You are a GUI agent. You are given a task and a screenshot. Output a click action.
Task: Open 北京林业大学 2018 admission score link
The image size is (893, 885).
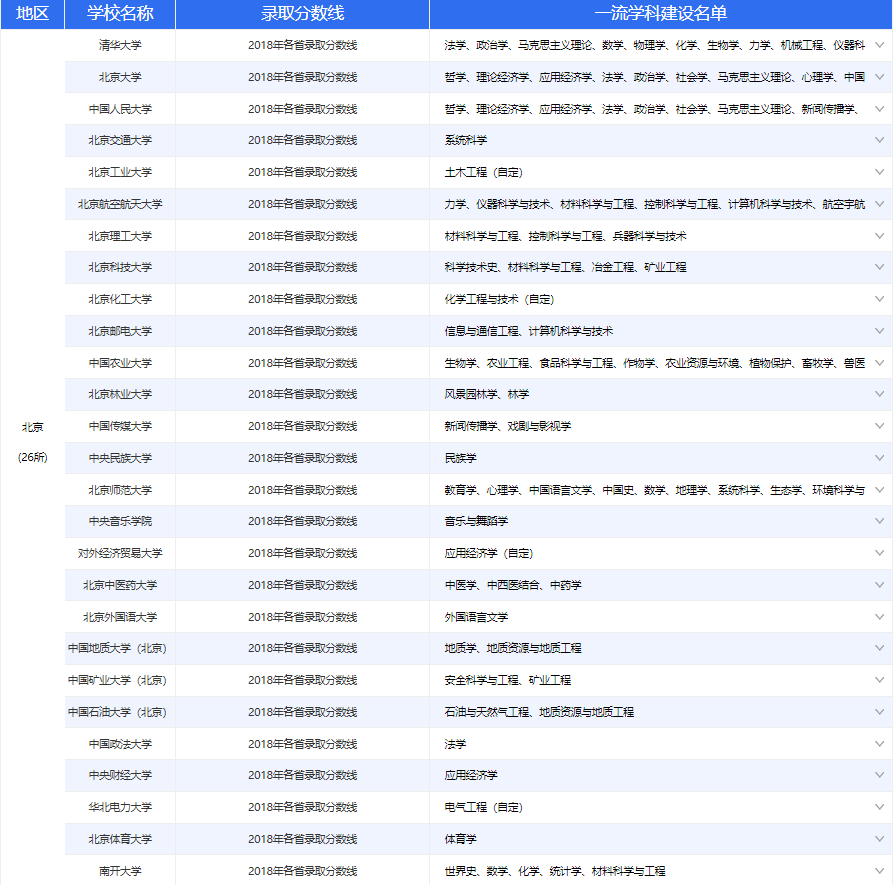coord(302,394)
